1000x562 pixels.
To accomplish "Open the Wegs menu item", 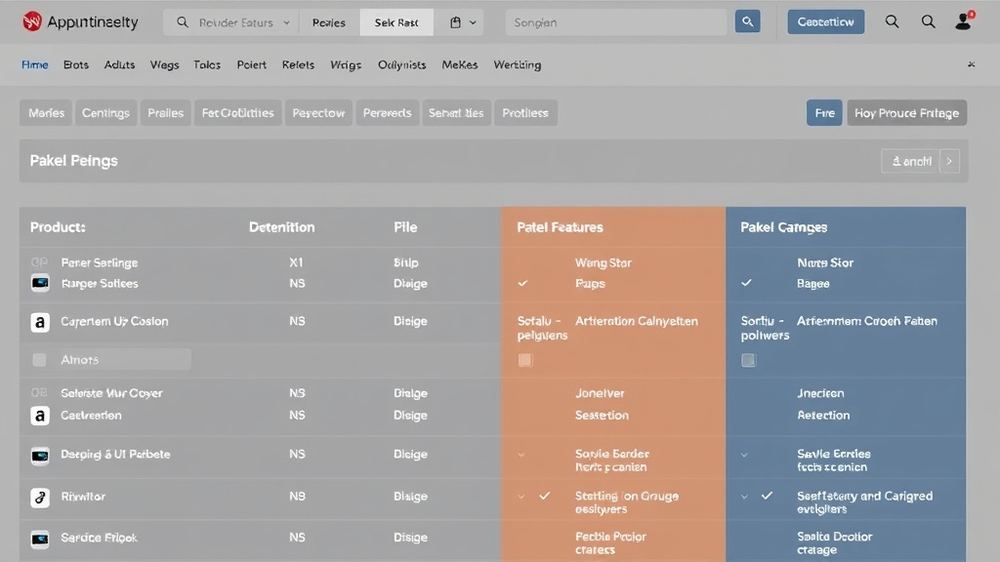I will (x=164, y=65).
